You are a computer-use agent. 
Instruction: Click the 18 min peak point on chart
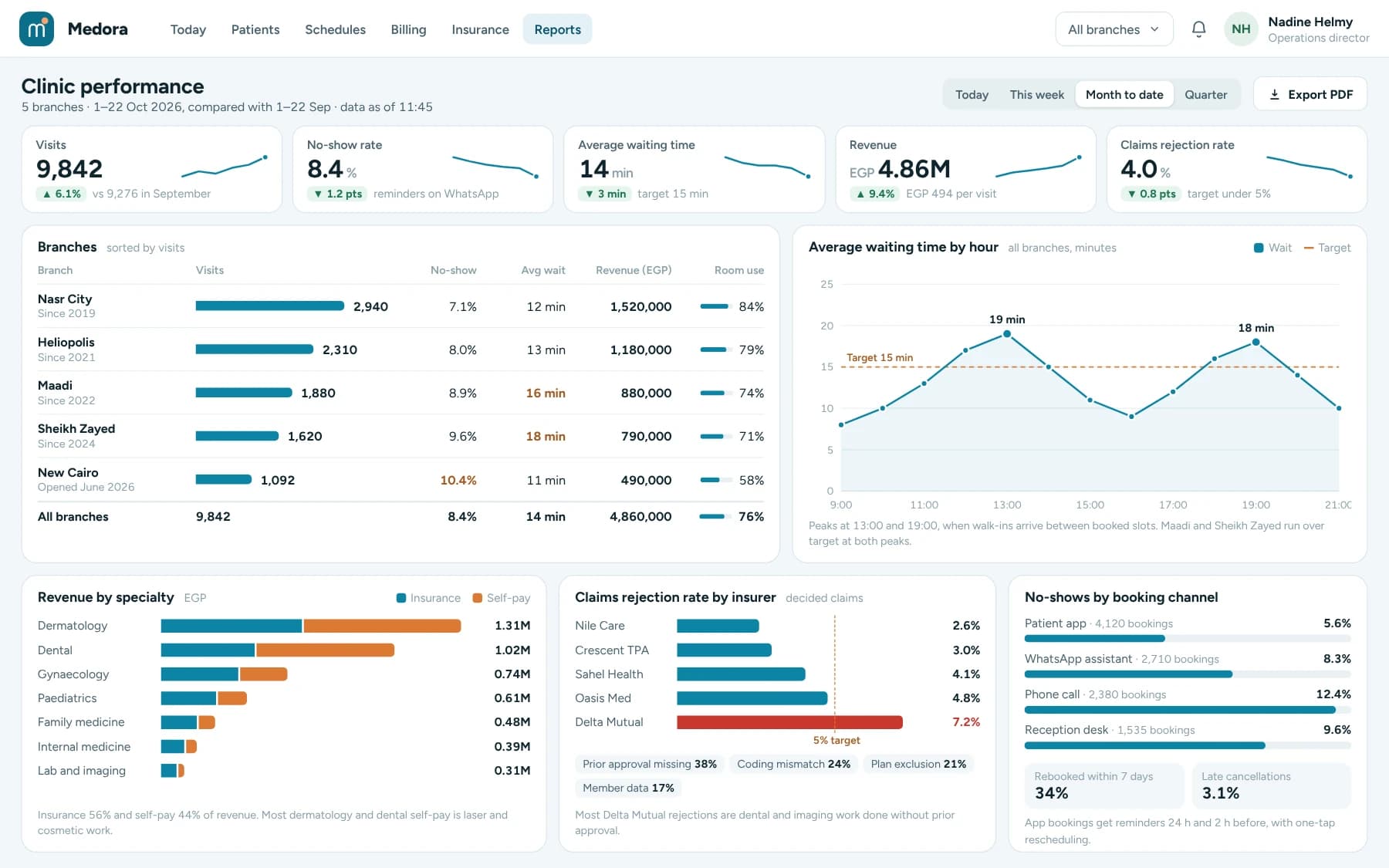click(1256, 342)
